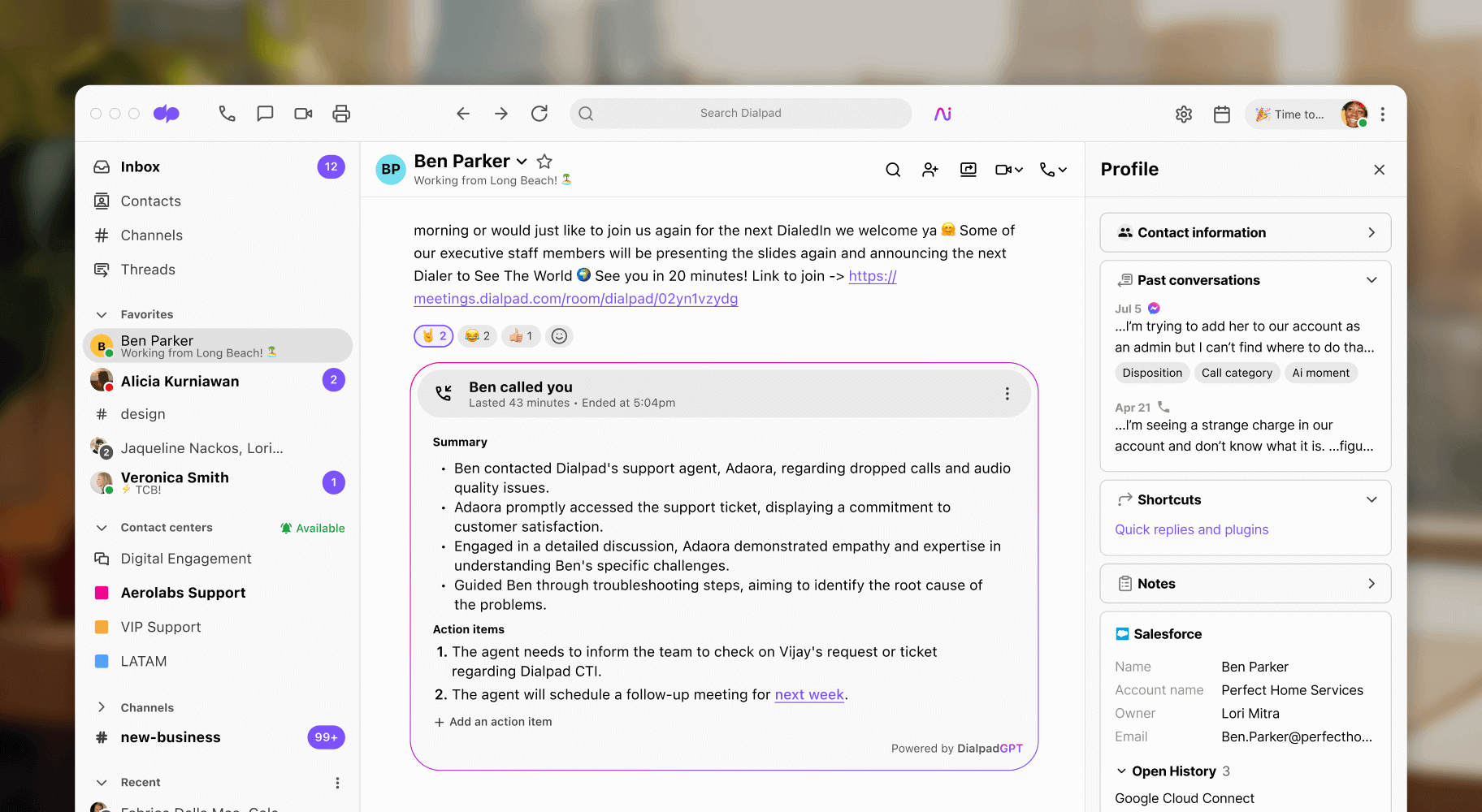
Task: Click the next week link in action items
Action: [x=808, y=694]
